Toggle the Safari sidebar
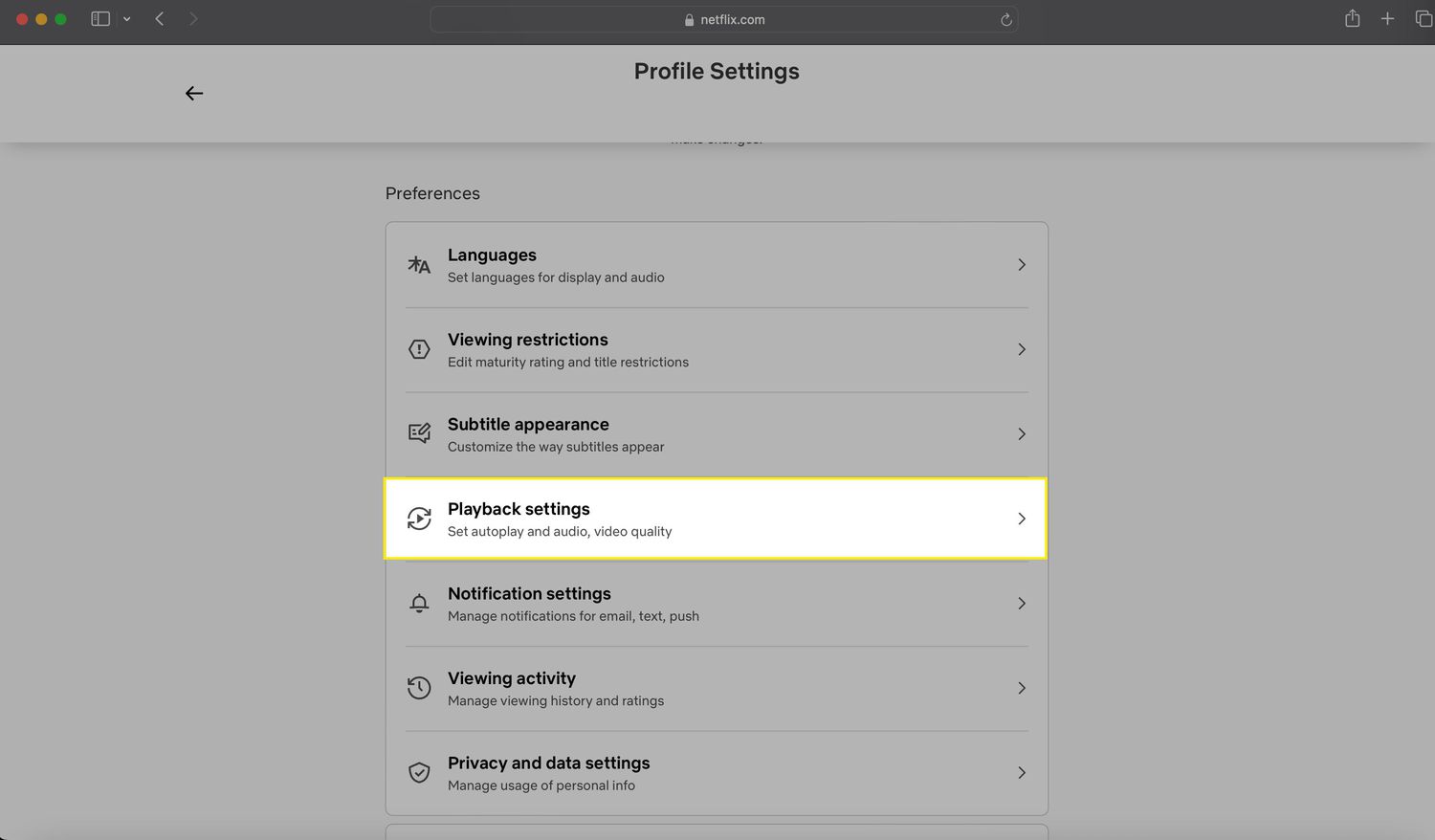Viewport: 1435px width, 840px height. click(99, 18)
